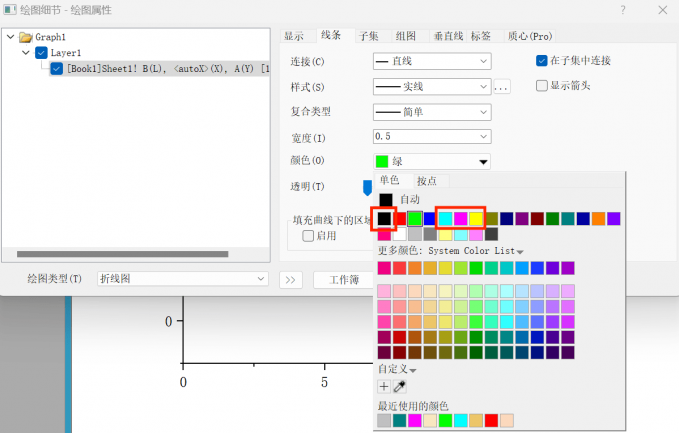Collapse the Layer1 tree node
The image size is (679, 433).
(26, 53)
